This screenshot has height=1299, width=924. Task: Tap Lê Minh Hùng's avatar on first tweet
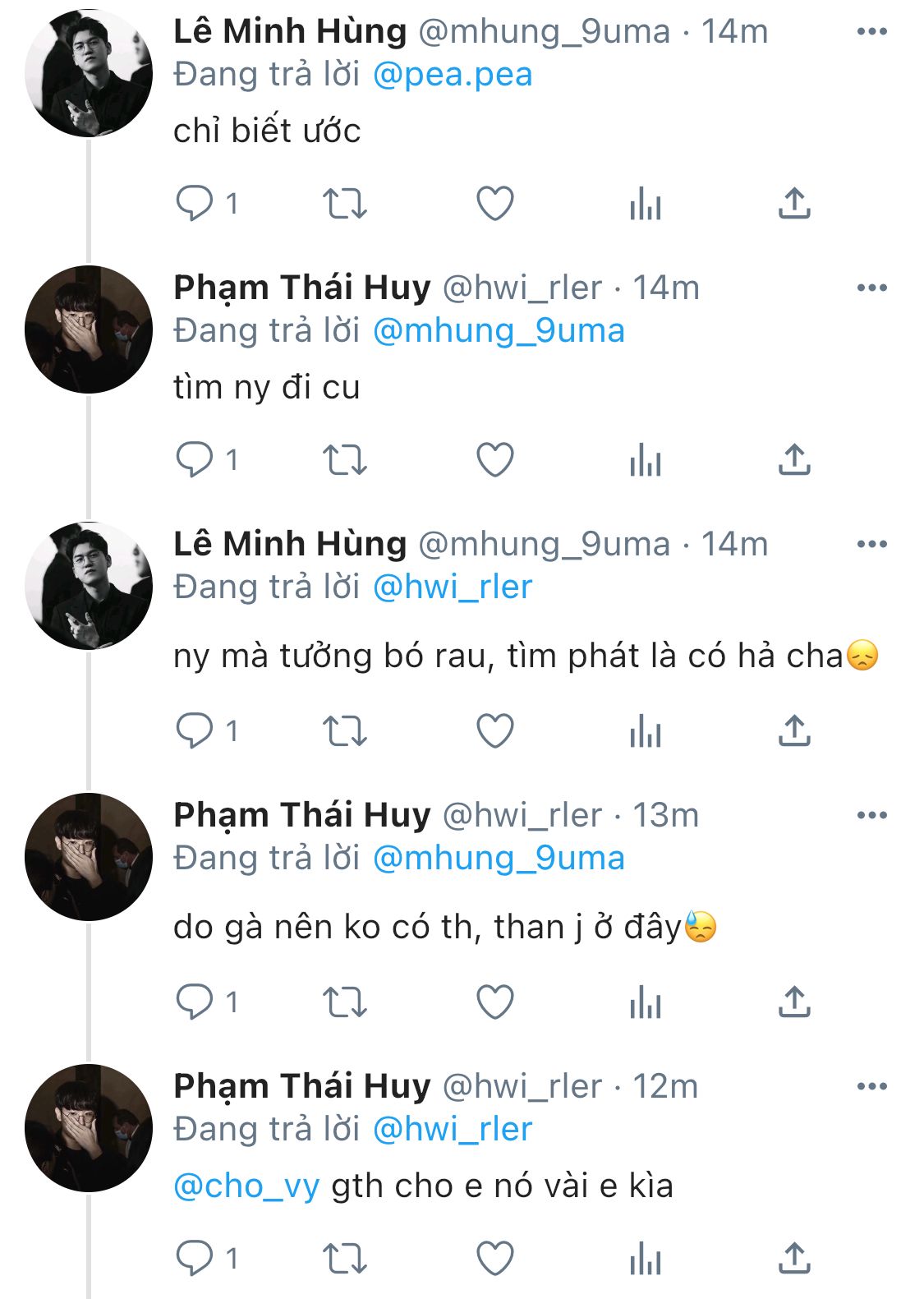89,73
